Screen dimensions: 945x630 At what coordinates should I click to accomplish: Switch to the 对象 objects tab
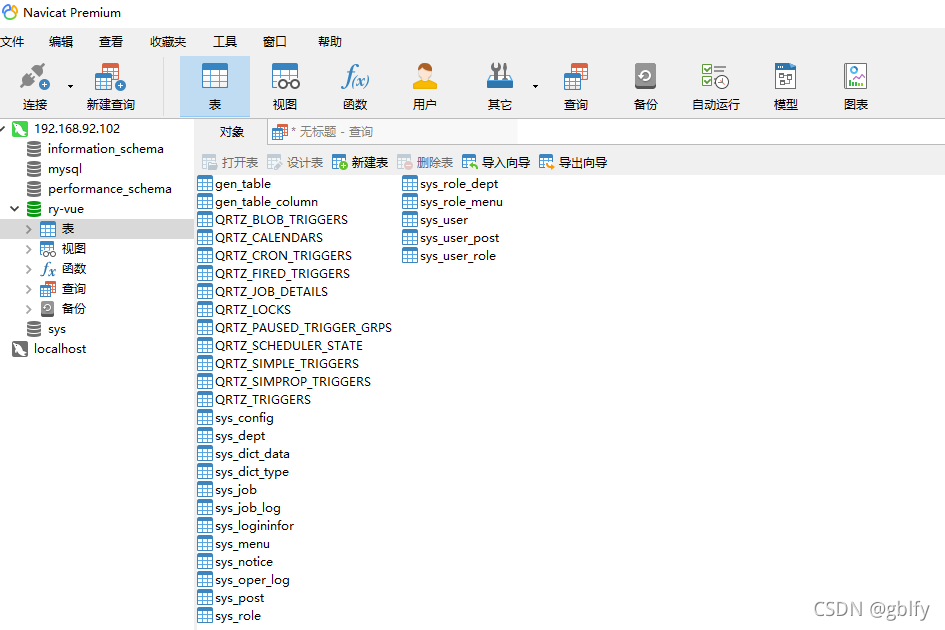231,132
